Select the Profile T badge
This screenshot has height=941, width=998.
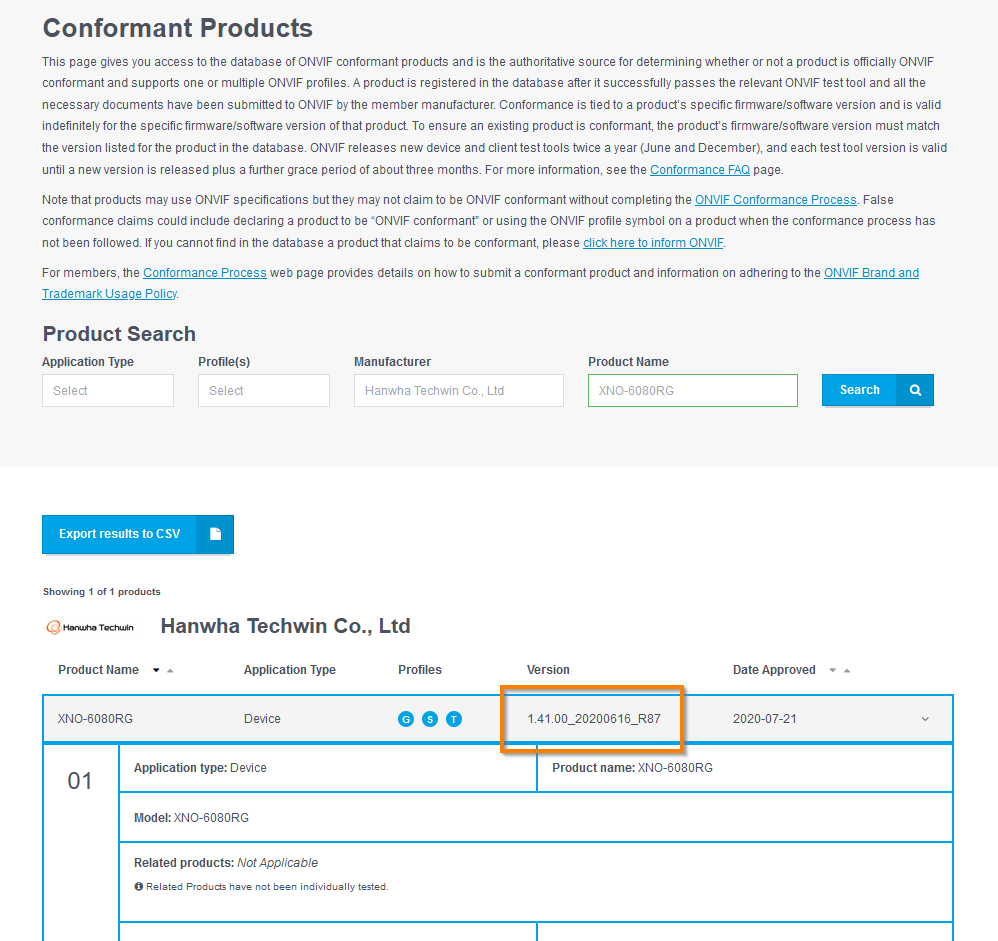point(454,719)
